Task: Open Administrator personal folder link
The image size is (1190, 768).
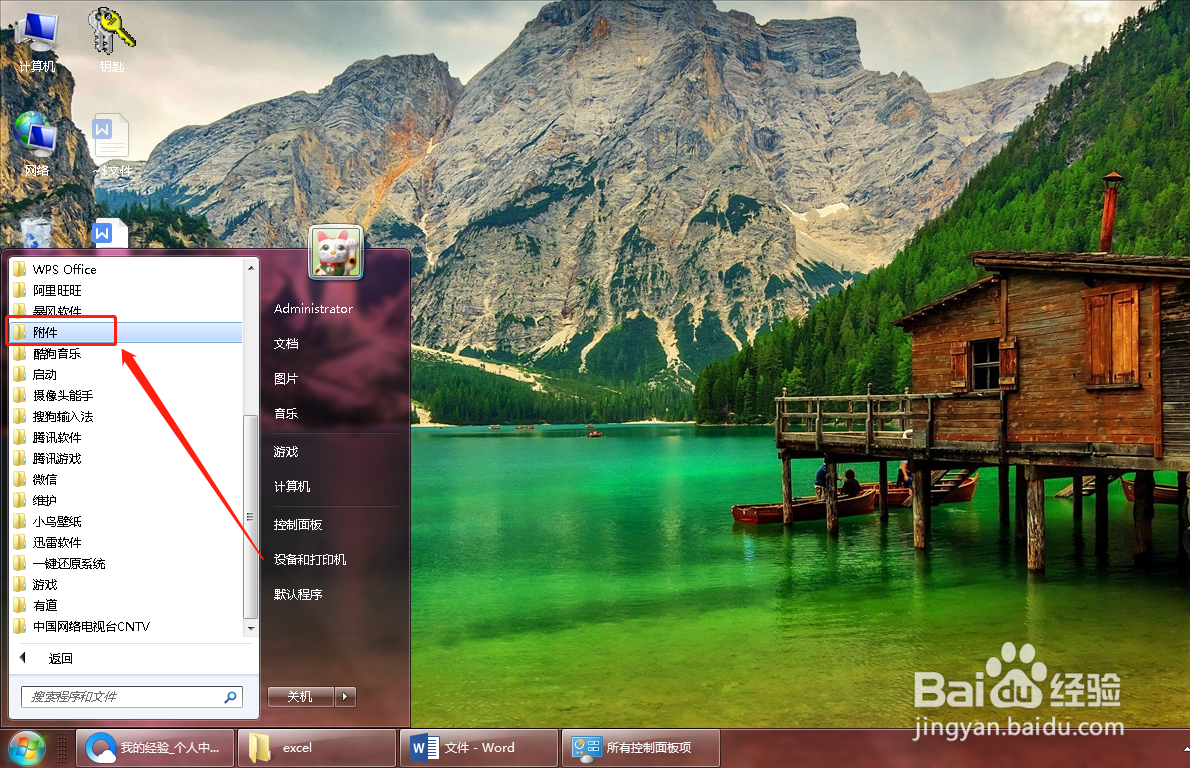Action: click(x=313, y=309)
